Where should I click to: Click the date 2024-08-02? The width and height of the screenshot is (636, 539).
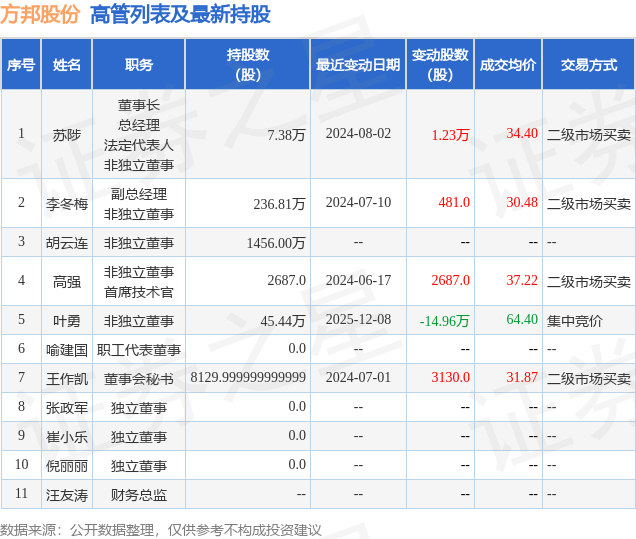358,133
